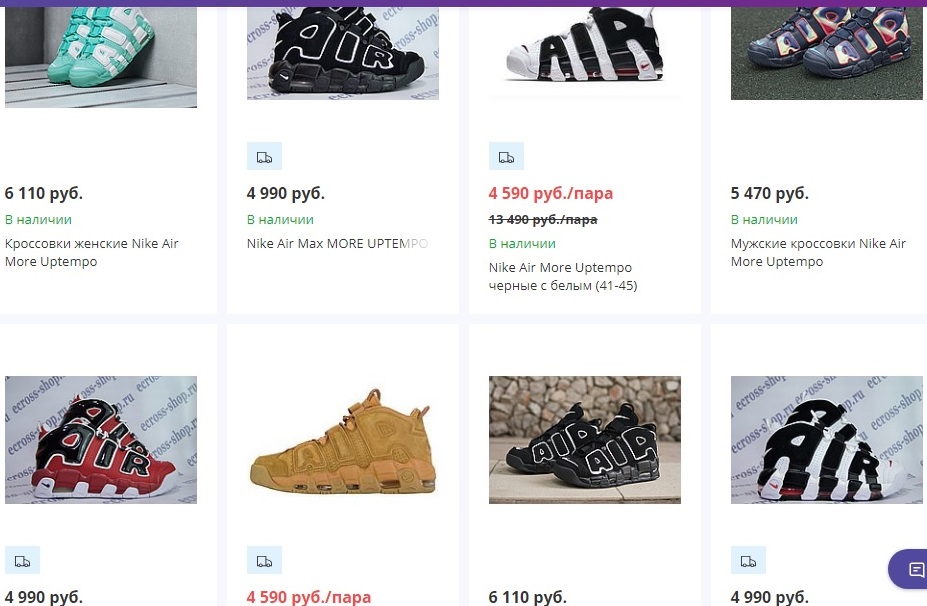Open the white-and-black sneaker photo on white background
The width and height of the screenshot is (927, 606).
[585, 50]
